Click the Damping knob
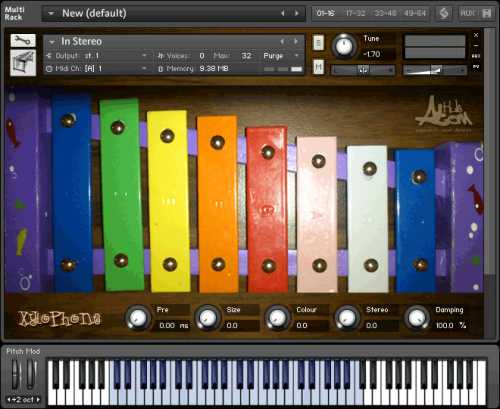Viewport: 500px width, 409px height. coord(417,318)
